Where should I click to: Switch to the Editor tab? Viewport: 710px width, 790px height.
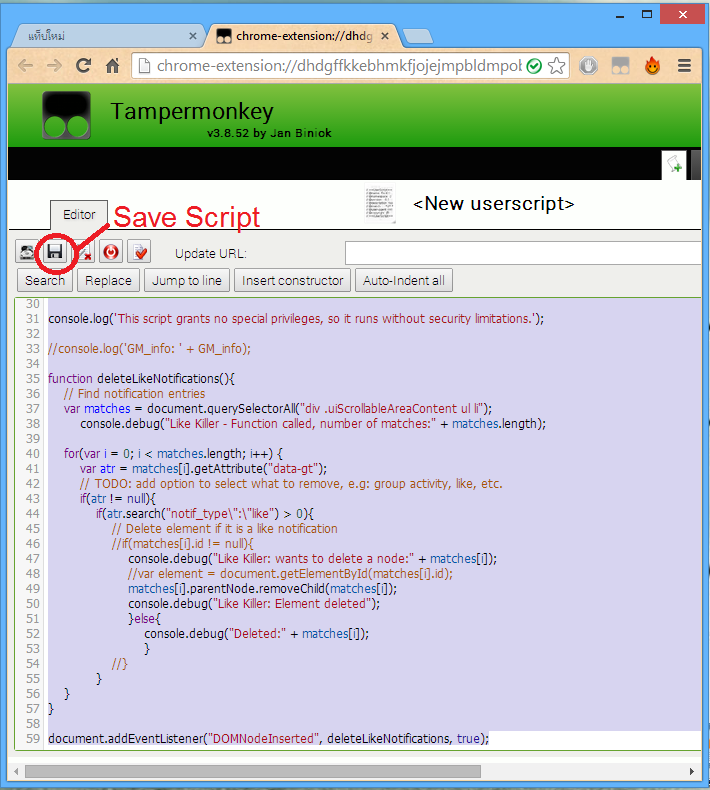point(79,215)
